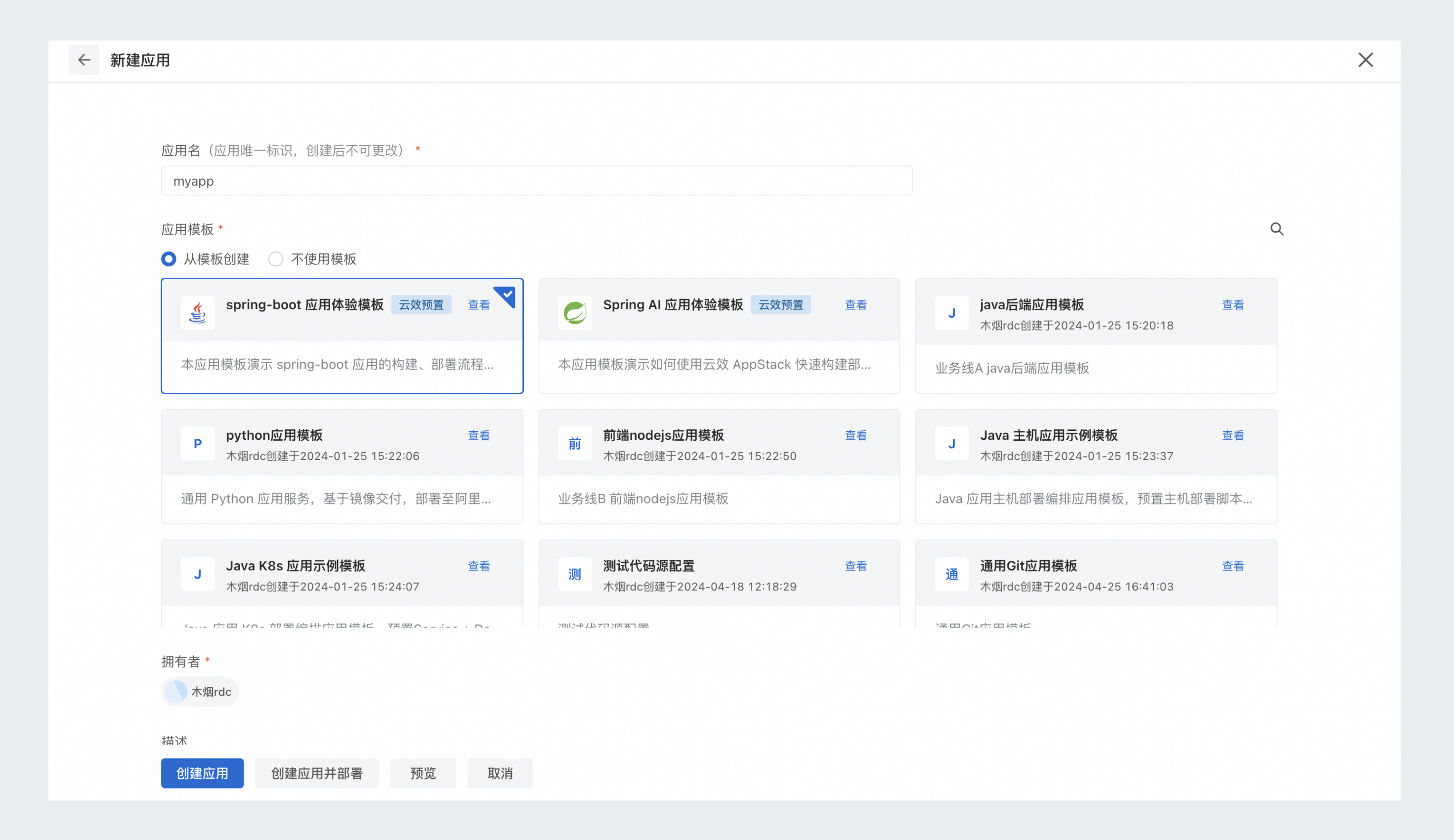The height and width of the screenshot is (840, 1454).
Task: Click description 本应用模板演示如何使用云效 AppStack
Action: [x=714, y=365]
